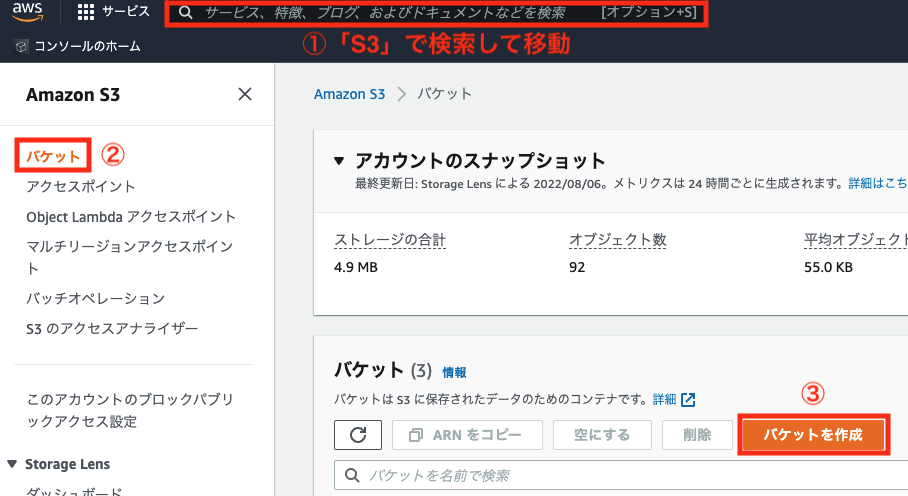Collapse the Storage Lens section

pyautogui.click(x=12, y=464)
